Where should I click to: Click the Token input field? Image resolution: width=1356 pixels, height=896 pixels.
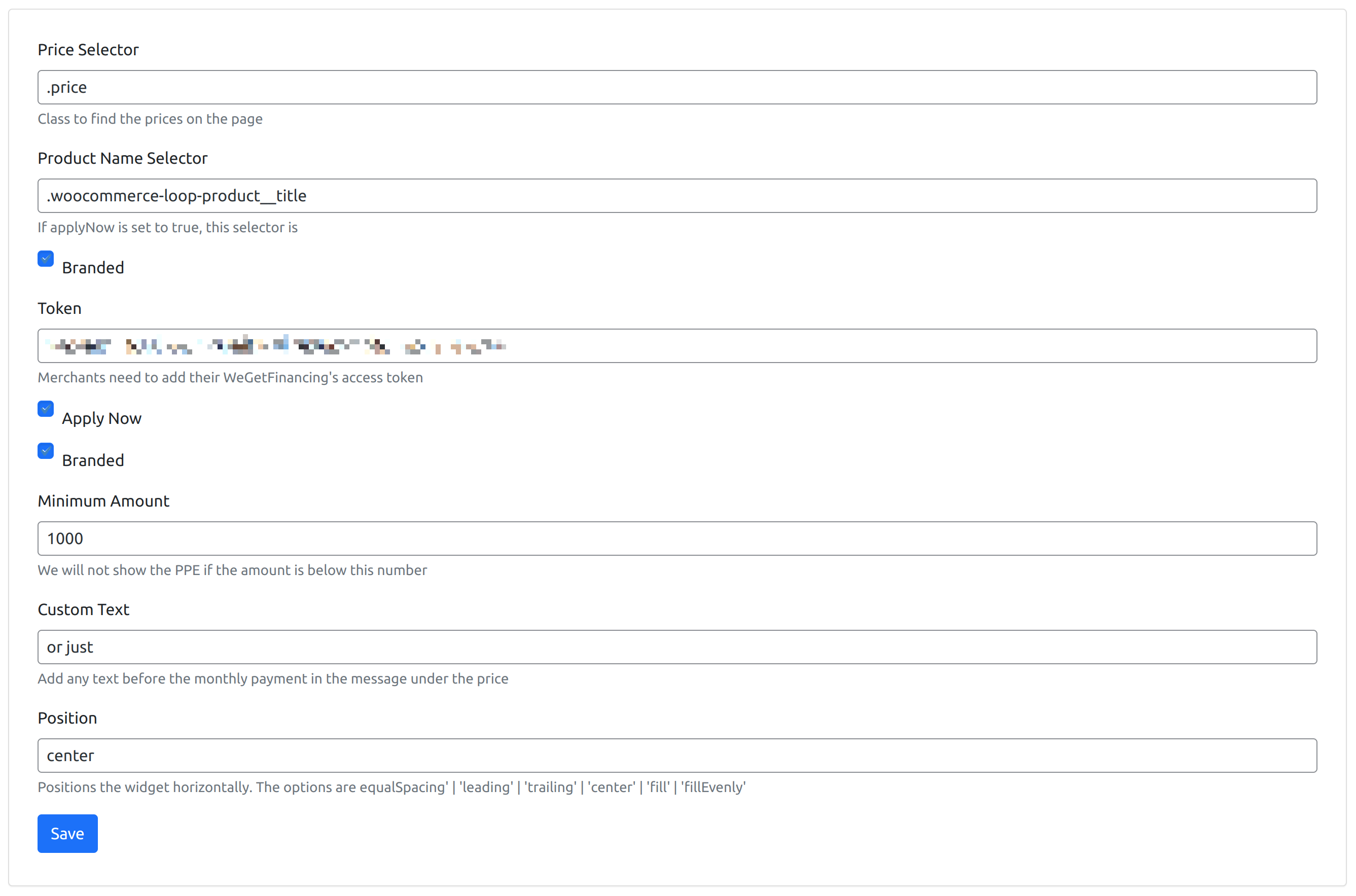click(x=677, y=346)
